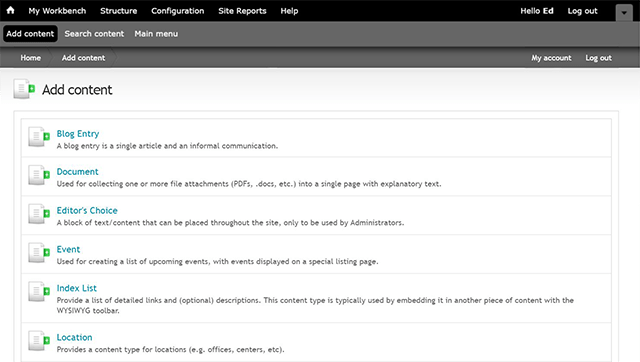The height and width of the screenshot is (362, 640).
Task: Click the Blog Entry document icon
Action: pos(39,137)
